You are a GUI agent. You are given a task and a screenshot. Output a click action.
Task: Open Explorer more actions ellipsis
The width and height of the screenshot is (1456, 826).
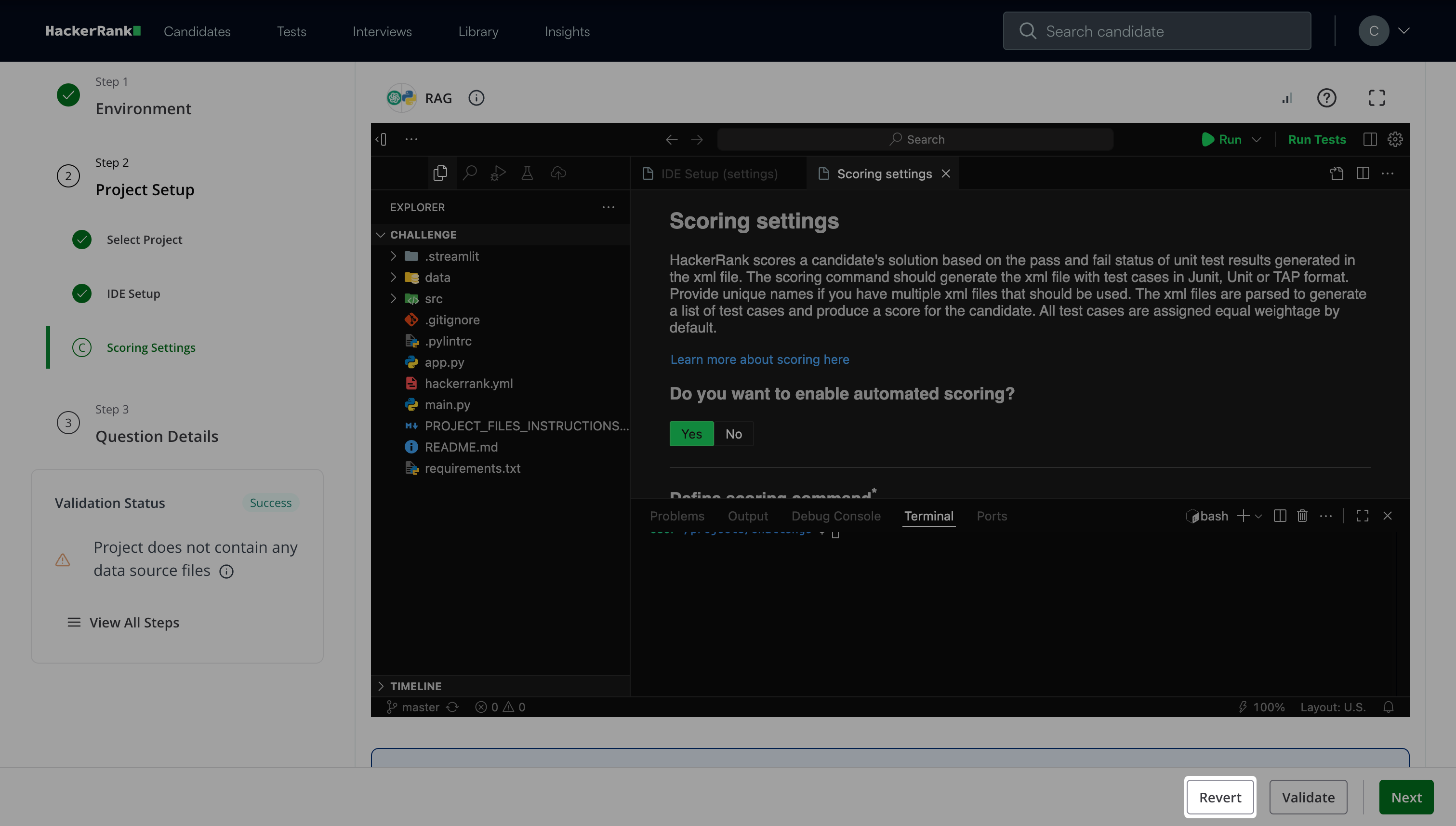[x=608, y=207]
